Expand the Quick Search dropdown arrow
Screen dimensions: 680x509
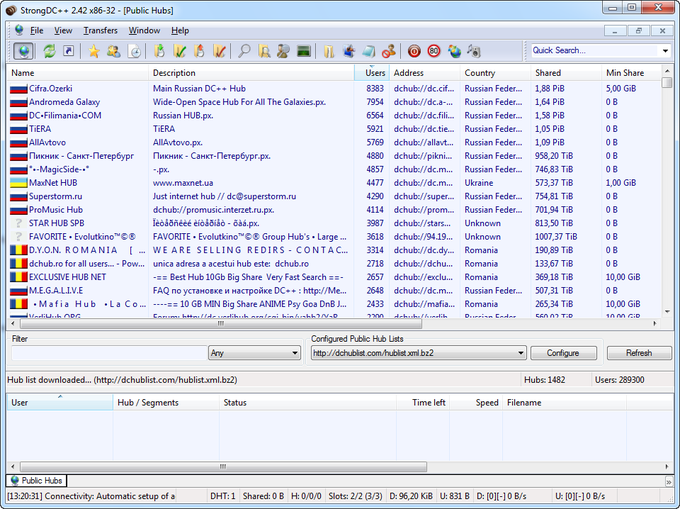point(665,51)
